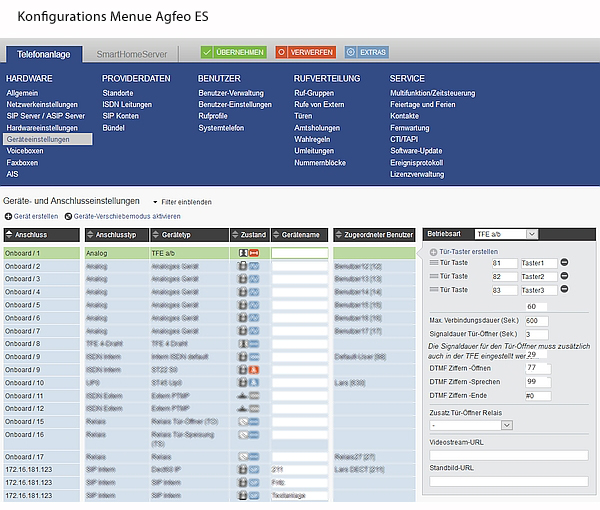600x510 pixels.
Task: Click the Extras button
Action: click(366, 52)
